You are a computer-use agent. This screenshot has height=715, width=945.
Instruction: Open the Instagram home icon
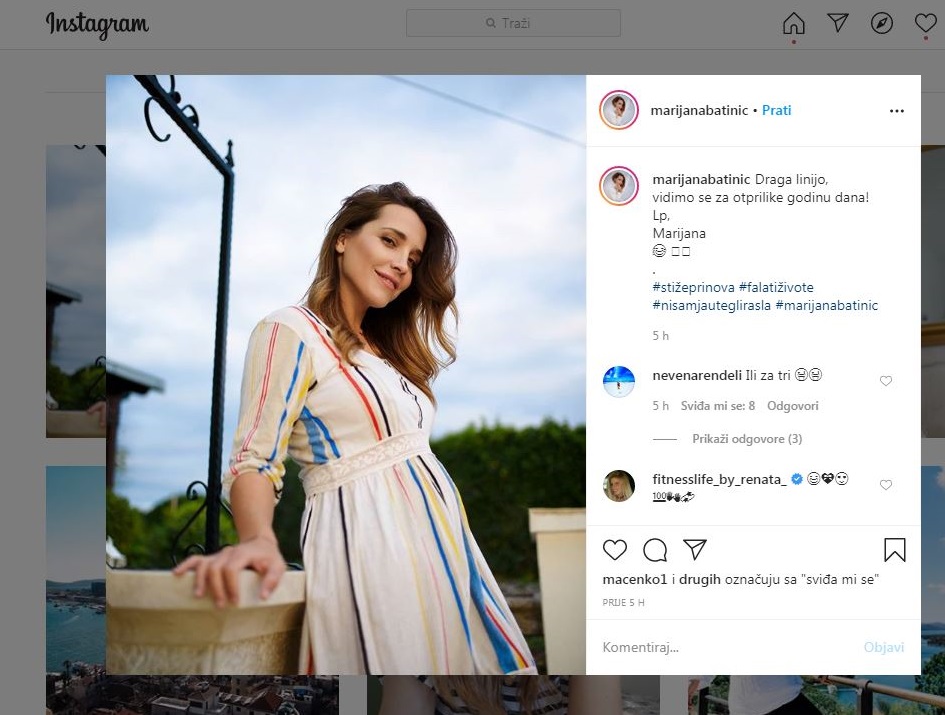[793, 24]
